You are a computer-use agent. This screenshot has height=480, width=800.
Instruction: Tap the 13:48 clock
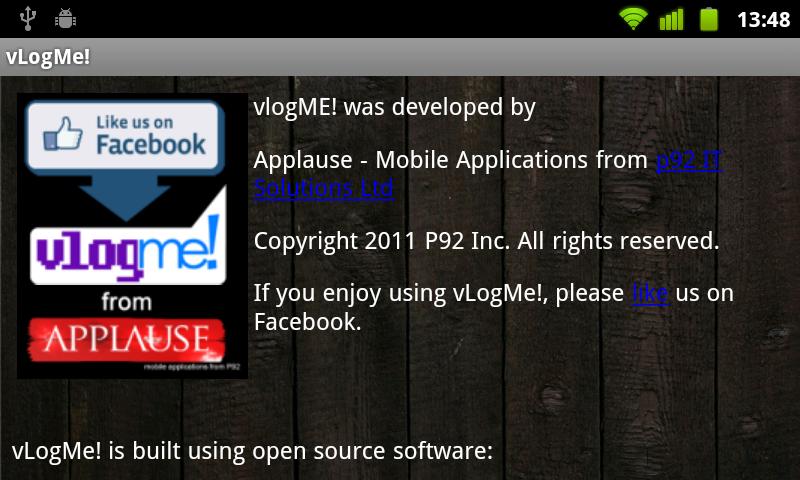pos(763,20)
